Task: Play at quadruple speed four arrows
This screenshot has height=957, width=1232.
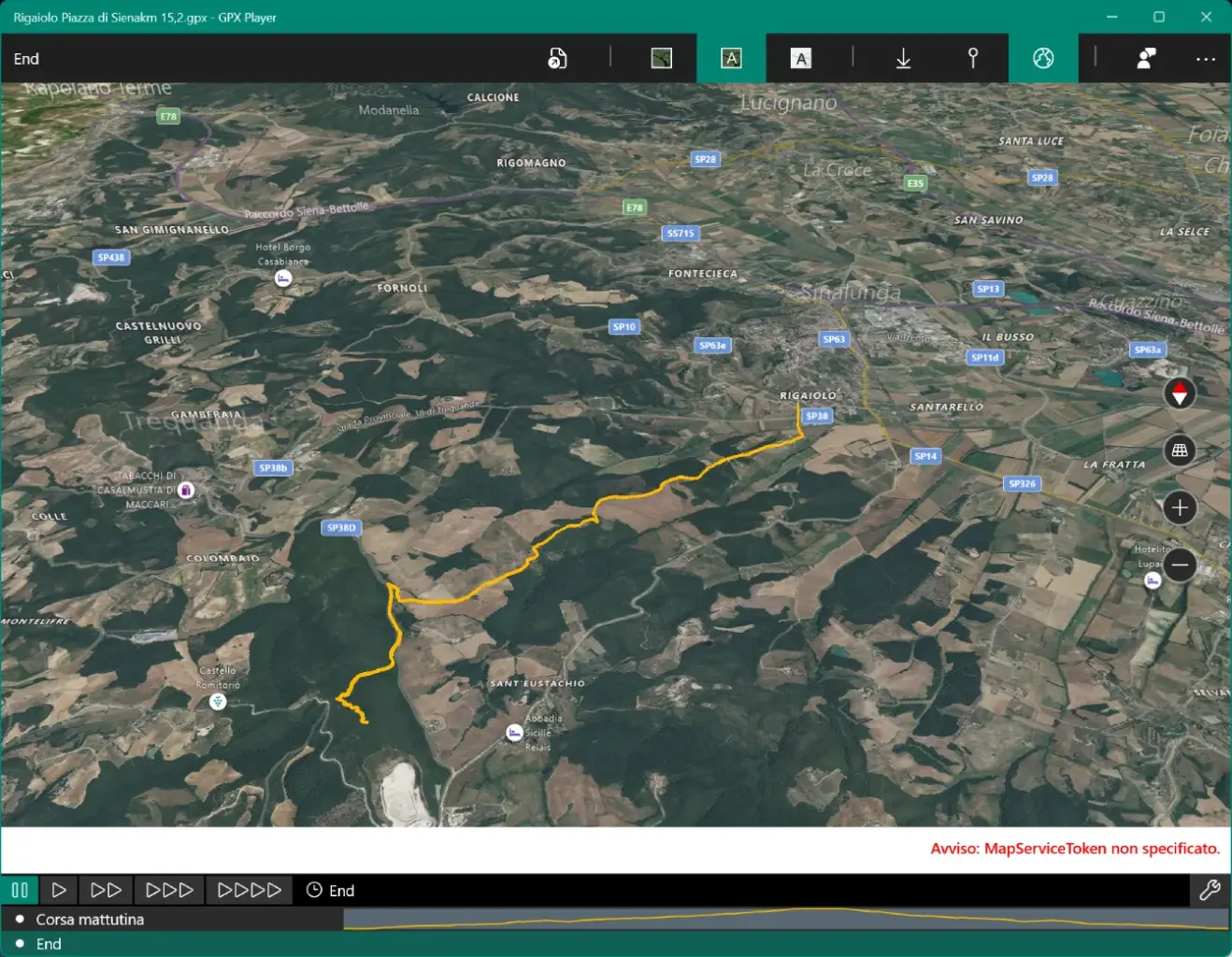Action: tap(249, 890)
